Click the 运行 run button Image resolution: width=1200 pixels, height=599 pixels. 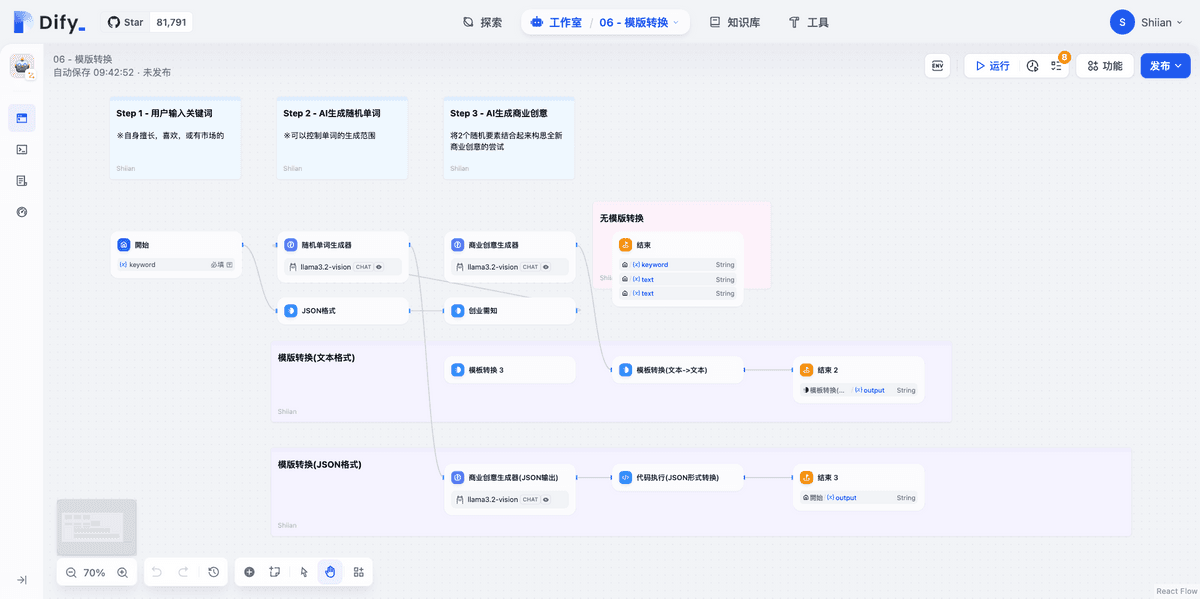(991, 66)
